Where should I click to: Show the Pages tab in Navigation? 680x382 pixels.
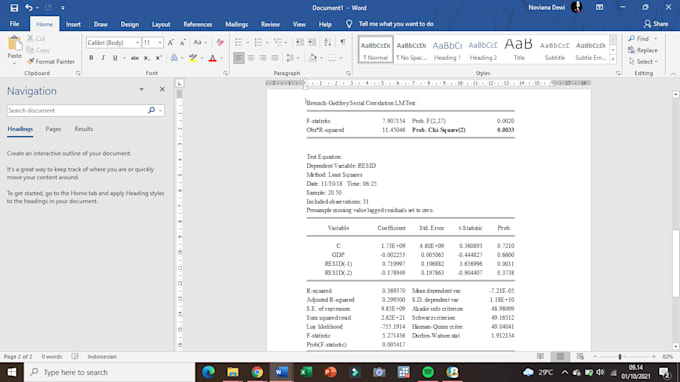53,129
